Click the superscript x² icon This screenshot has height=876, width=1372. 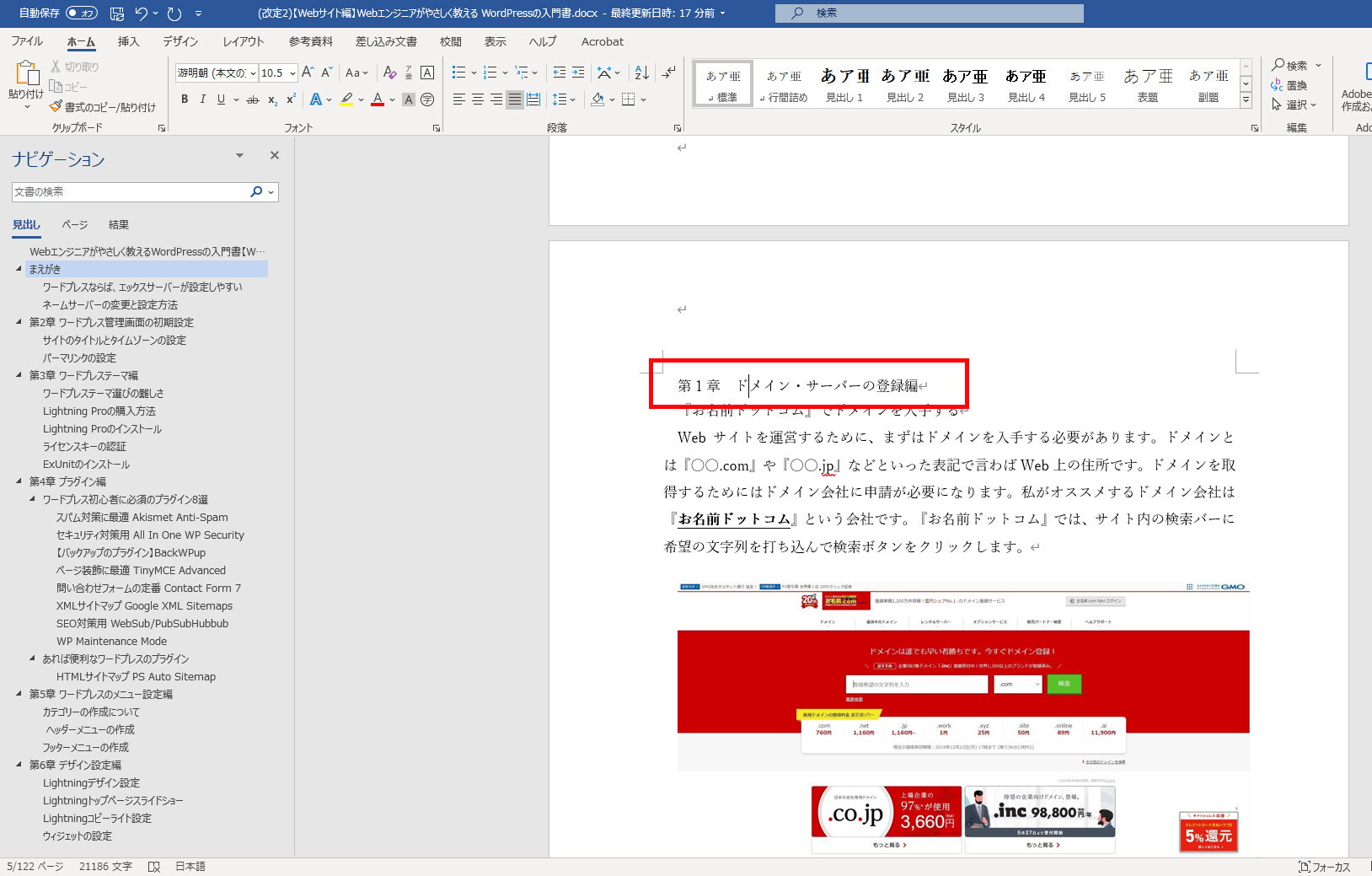tap(291, 99)
